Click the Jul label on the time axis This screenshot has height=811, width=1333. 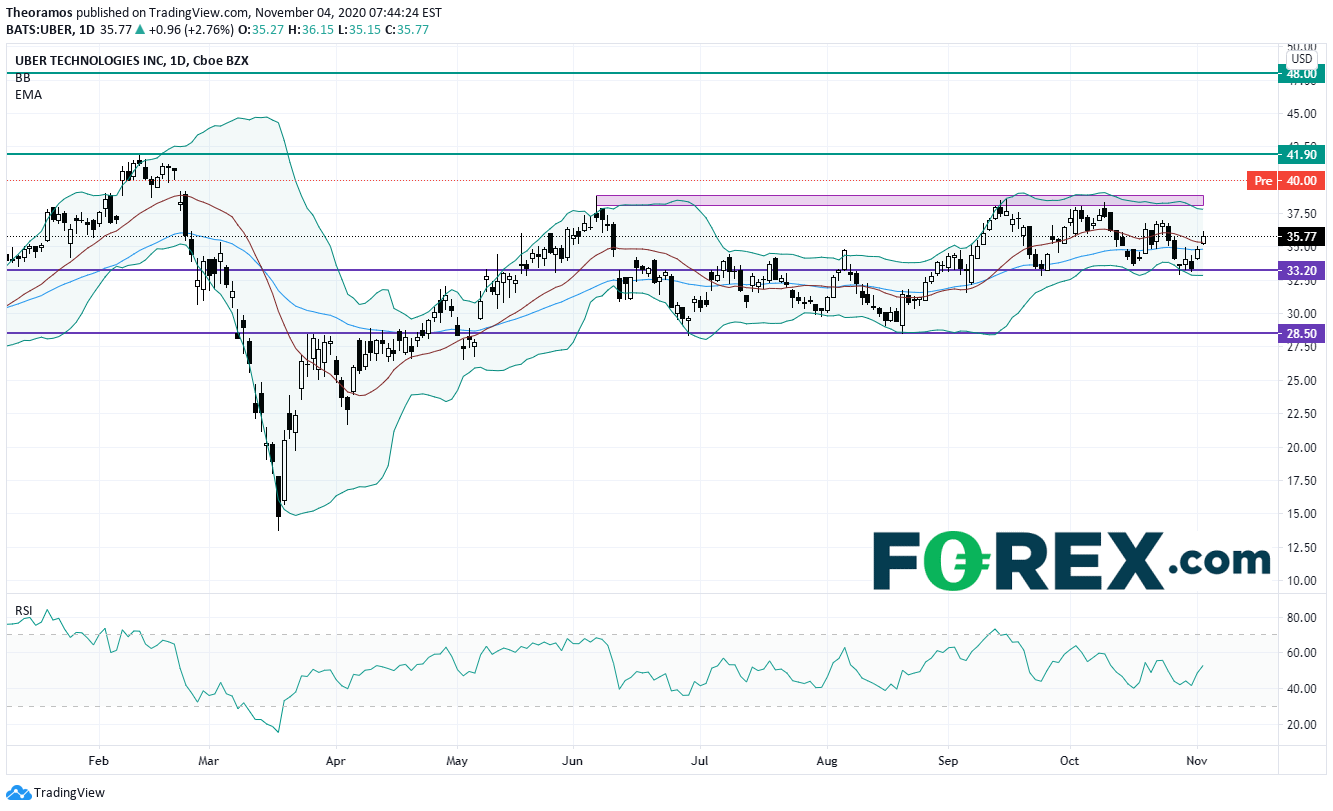pyautogui.click(x=700, y=761)
